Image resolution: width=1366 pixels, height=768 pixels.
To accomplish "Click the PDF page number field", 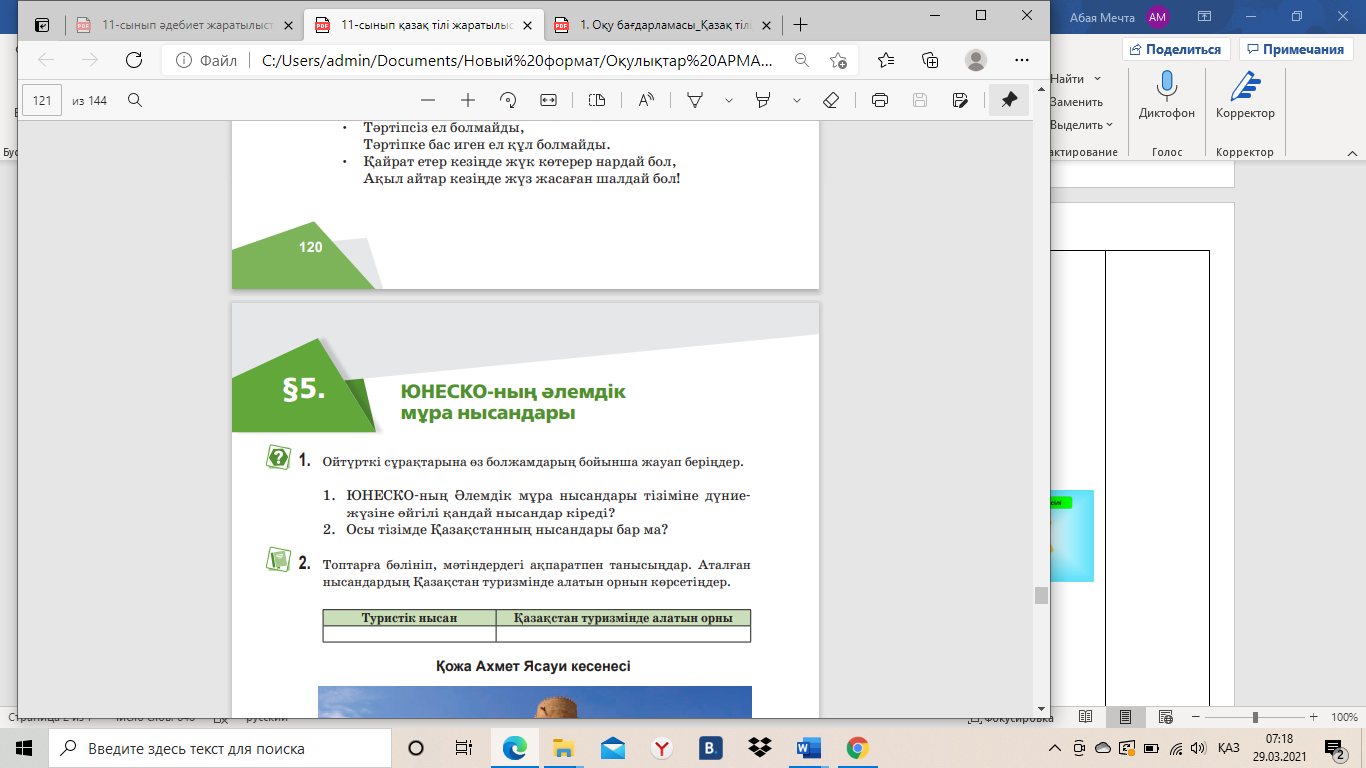I will tap(42, 100).
